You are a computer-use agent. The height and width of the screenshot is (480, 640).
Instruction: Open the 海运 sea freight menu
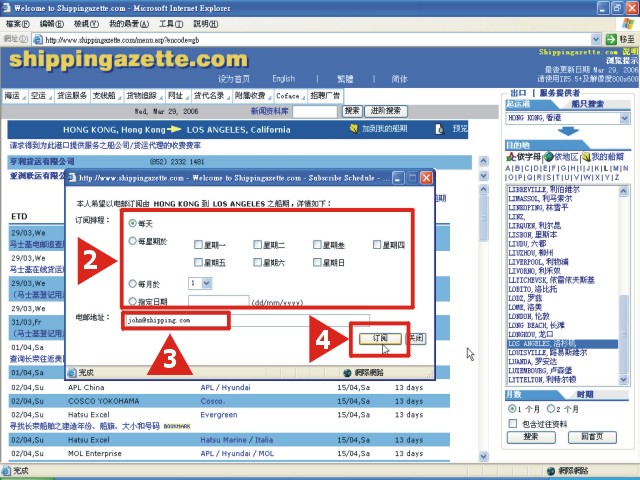pyautogui.click(x=15, y=96)
